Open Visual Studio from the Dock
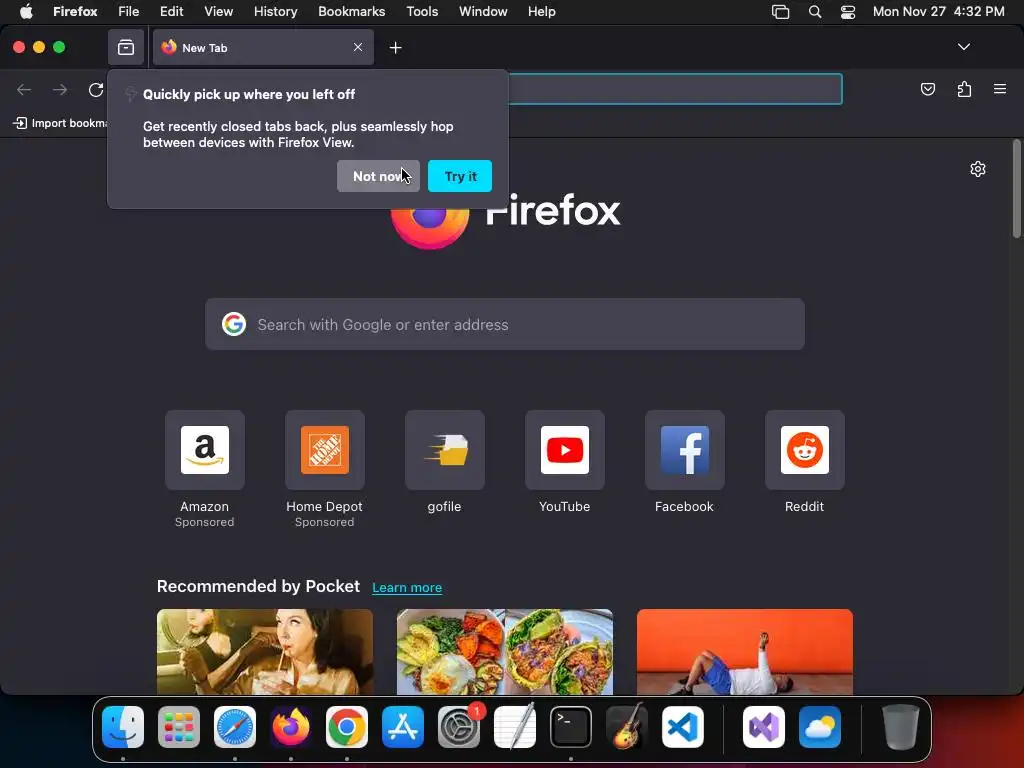The height and width of the screenshot is (768, 1024). [764, 727]
